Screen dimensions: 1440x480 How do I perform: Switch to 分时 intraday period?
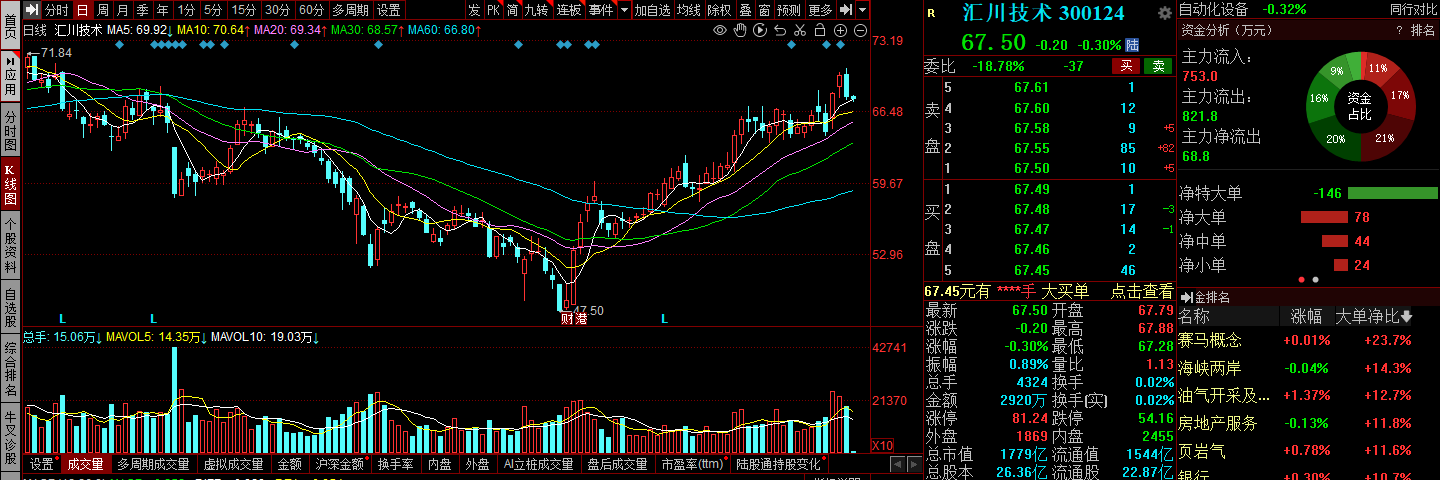click(x=56, y=10)
